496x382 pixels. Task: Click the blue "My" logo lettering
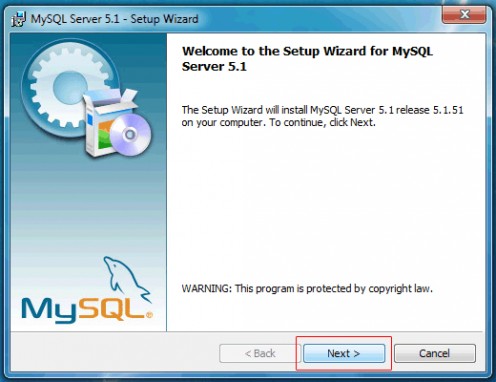(49, 310)
